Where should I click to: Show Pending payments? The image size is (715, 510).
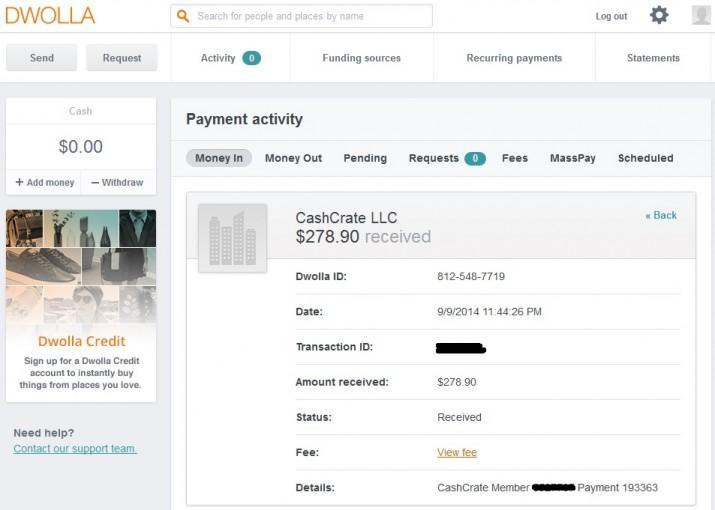coord(365,158)
